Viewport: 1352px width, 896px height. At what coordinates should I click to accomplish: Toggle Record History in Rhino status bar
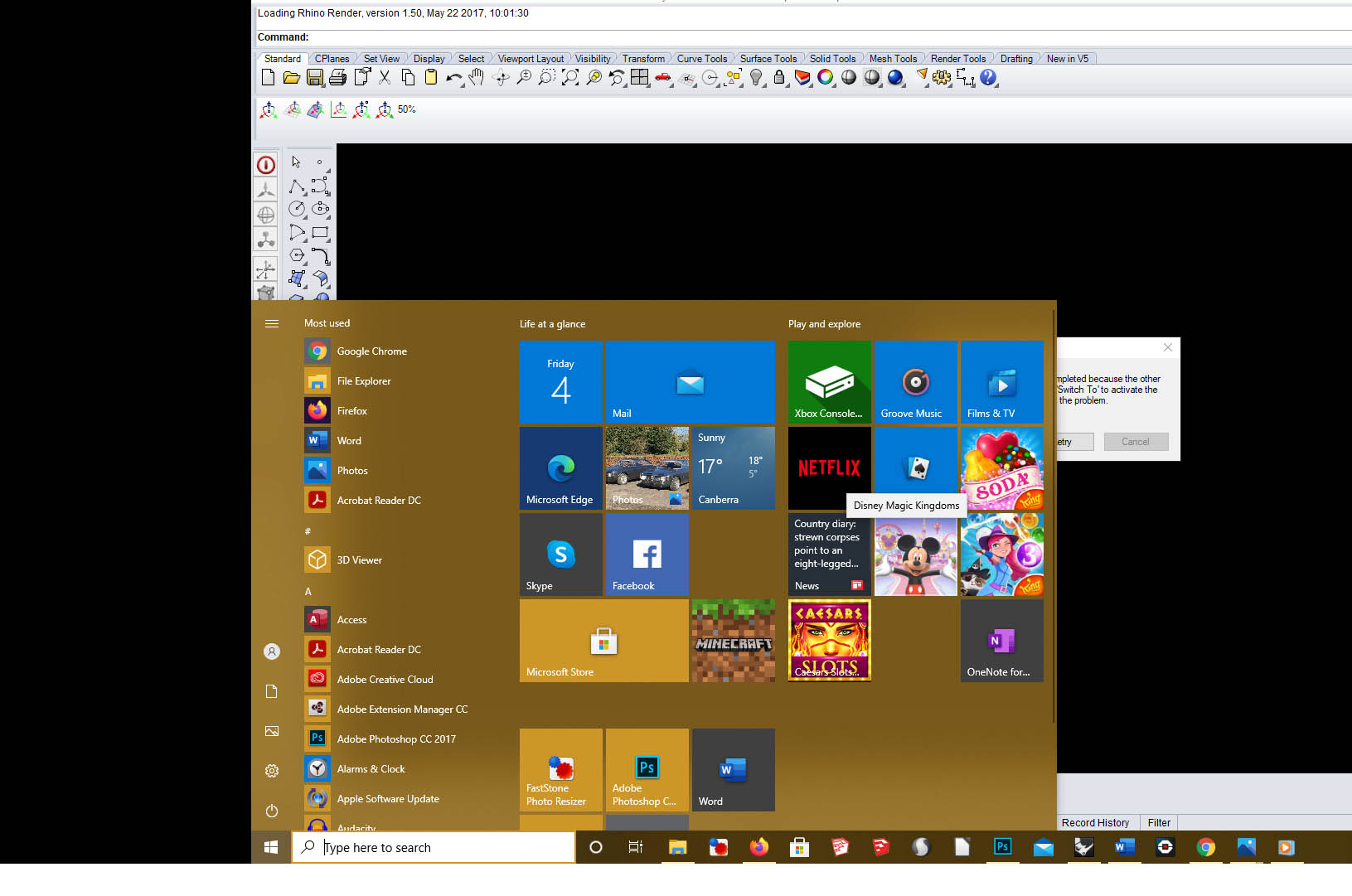[1095, 823]
